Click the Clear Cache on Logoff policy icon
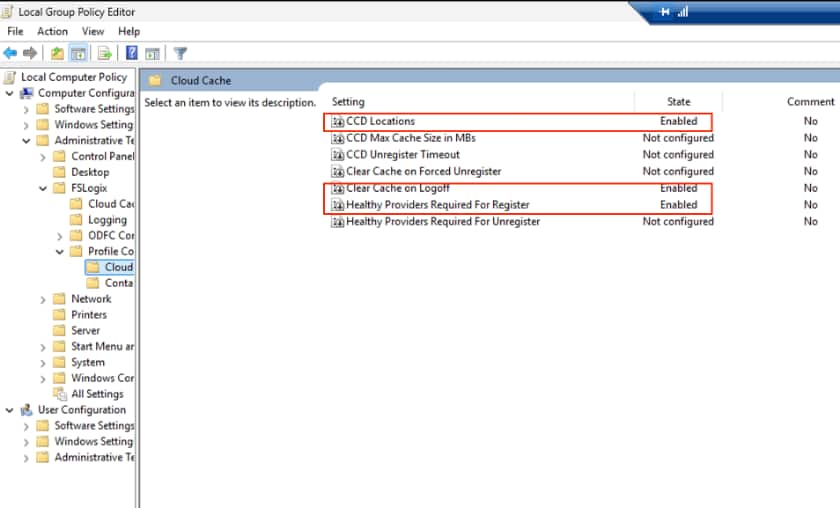 tap(338, 189)
